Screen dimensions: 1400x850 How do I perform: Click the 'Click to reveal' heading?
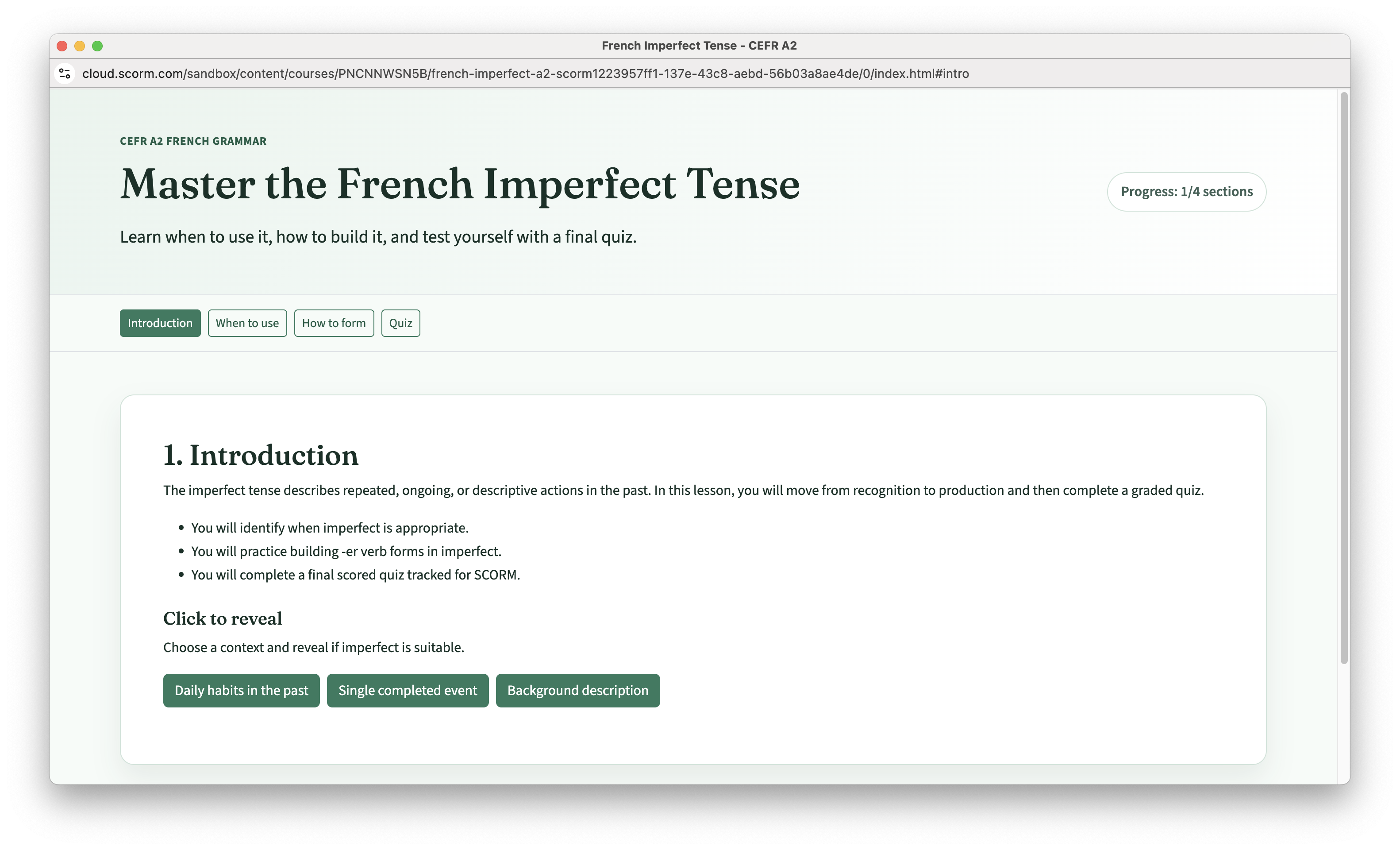coord(223,618)
